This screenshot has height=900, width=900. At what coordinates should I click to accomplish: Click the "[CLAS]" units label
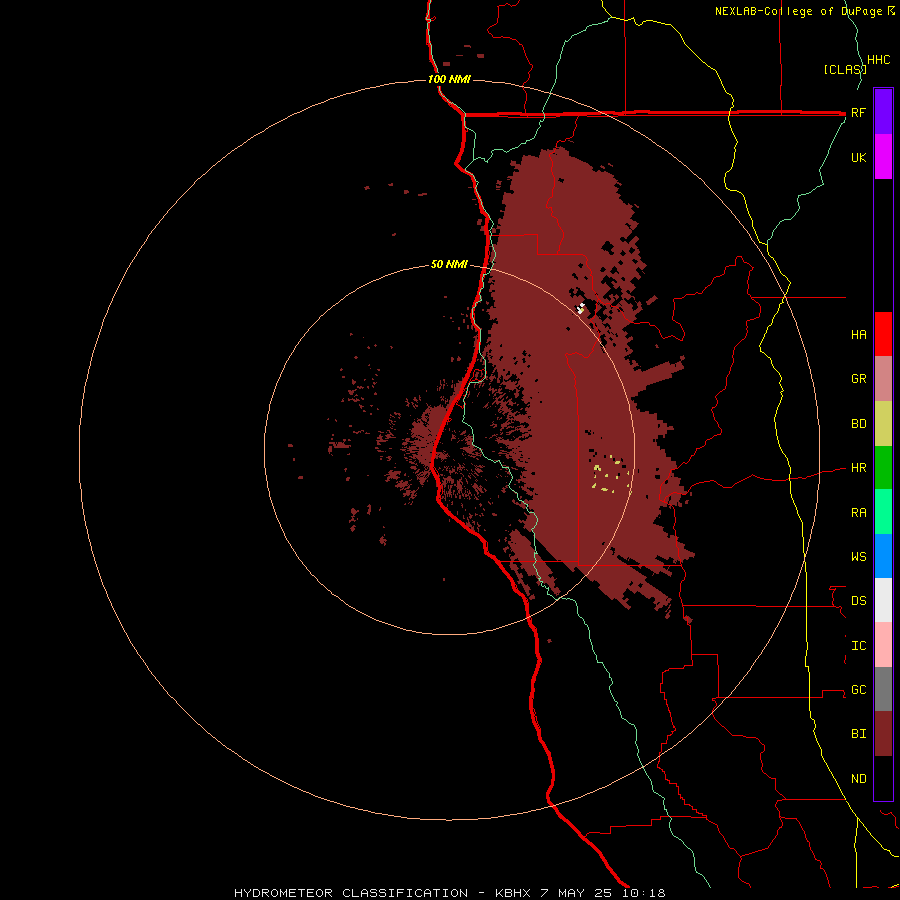(844, 70)
